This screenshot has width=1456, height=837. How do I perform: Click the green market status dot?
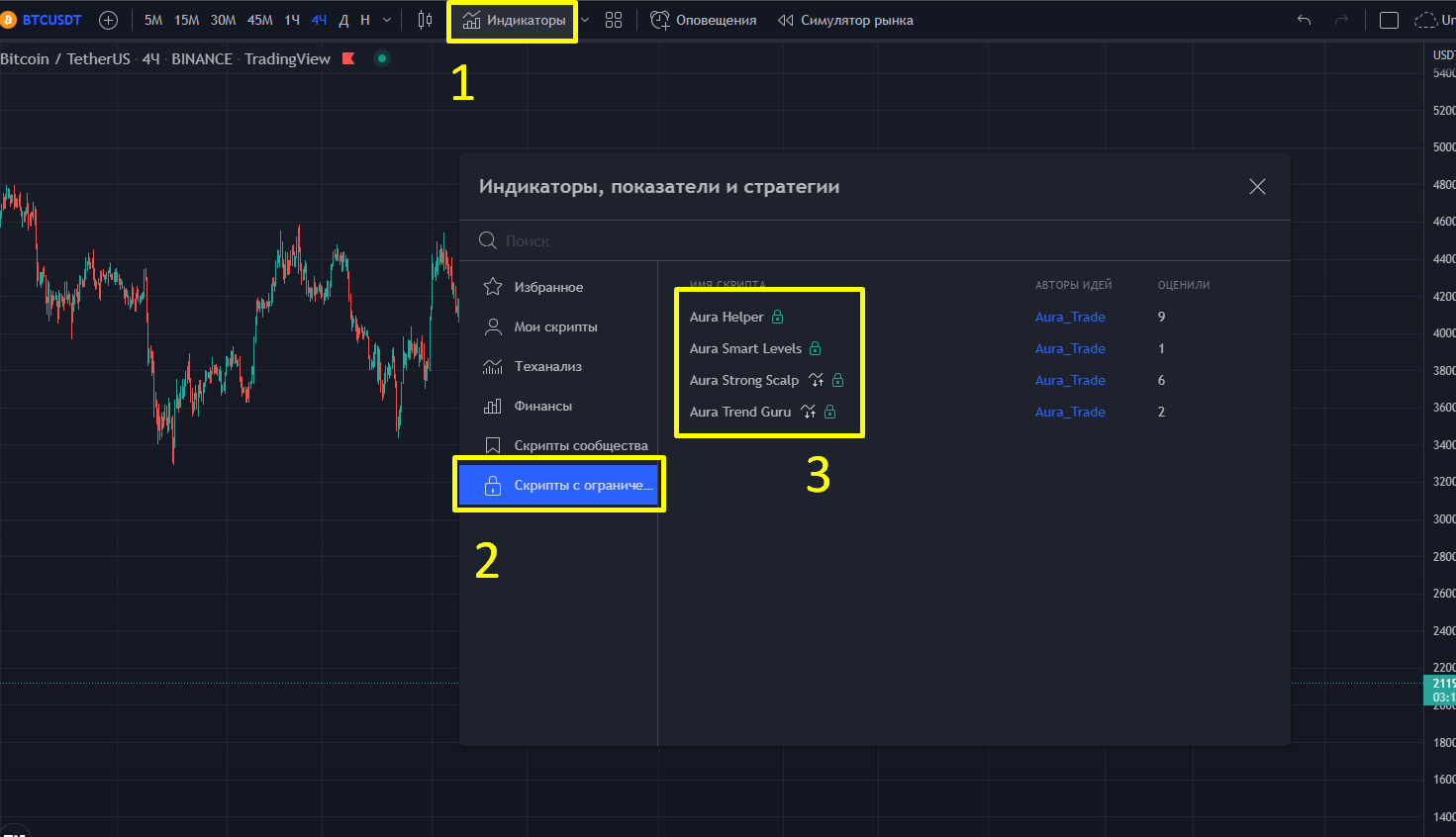tap(382, 58)
